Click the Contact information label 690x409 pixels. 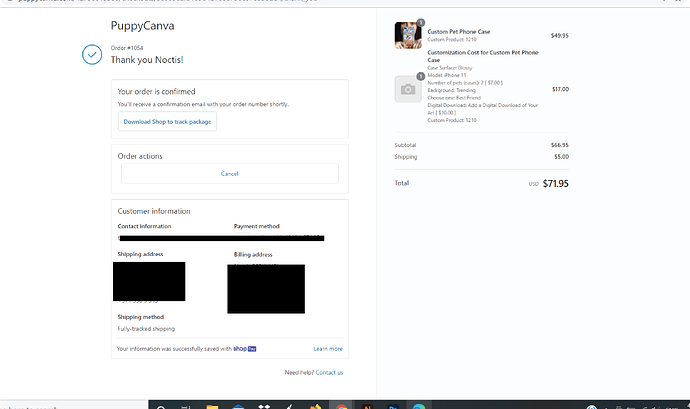point(144,226)
